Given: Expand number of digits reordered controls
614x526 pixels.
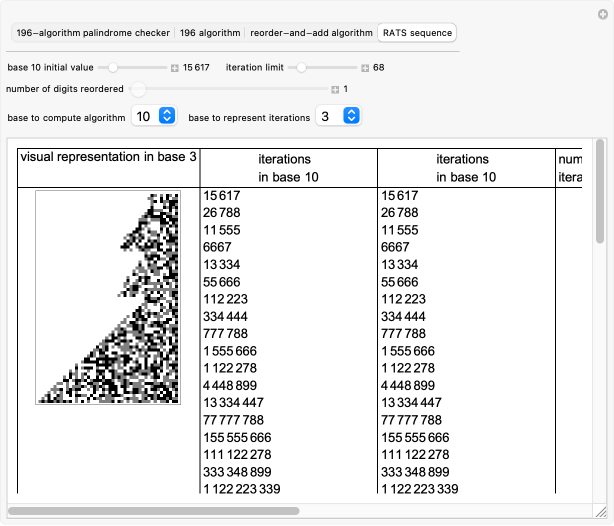Looking at the screenshot, I should [x=335, y=90].
